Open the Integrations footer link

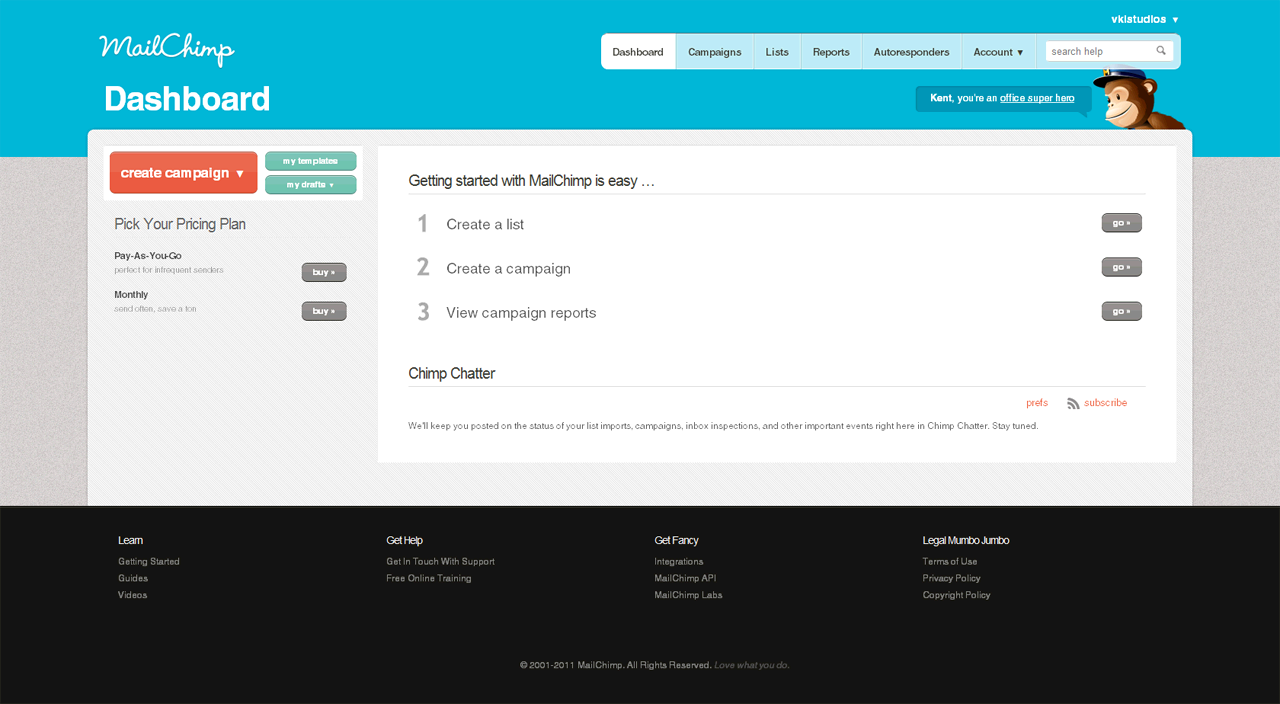click(679, 562)
